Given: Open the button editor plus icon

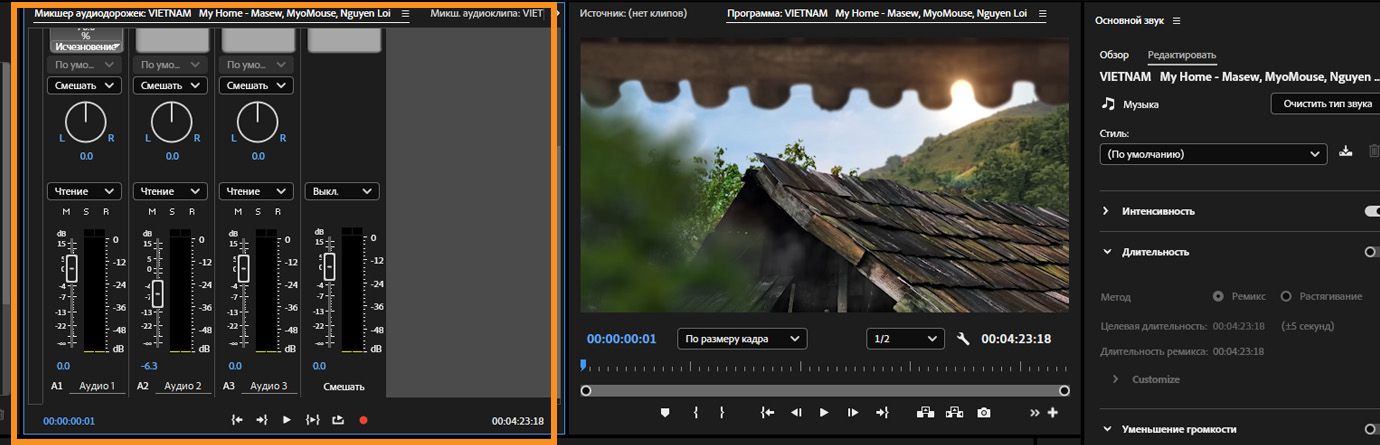Looking at the screenshot, I should click(1052, 412).
